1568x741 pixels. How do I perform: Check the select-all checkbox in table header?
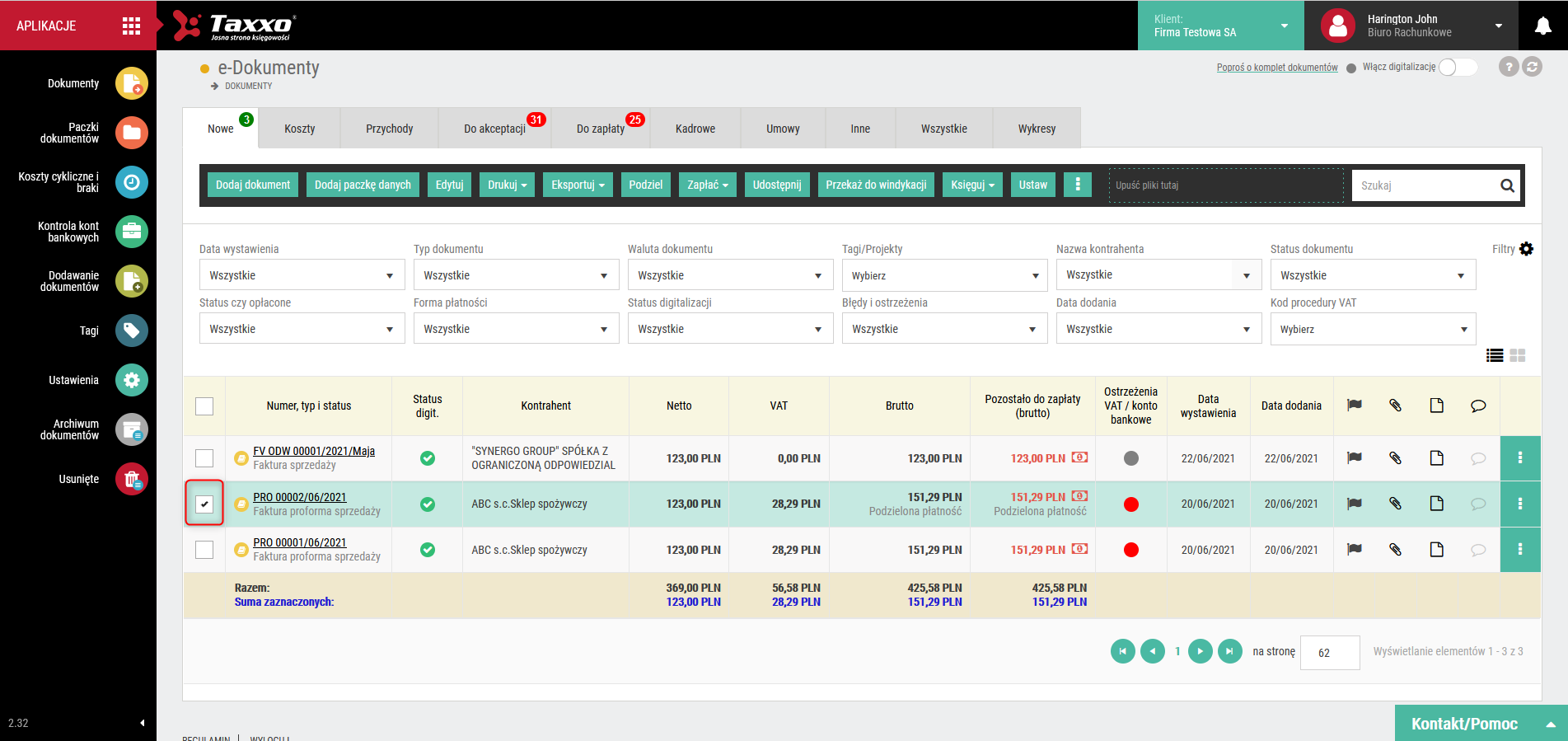point(204,406)
